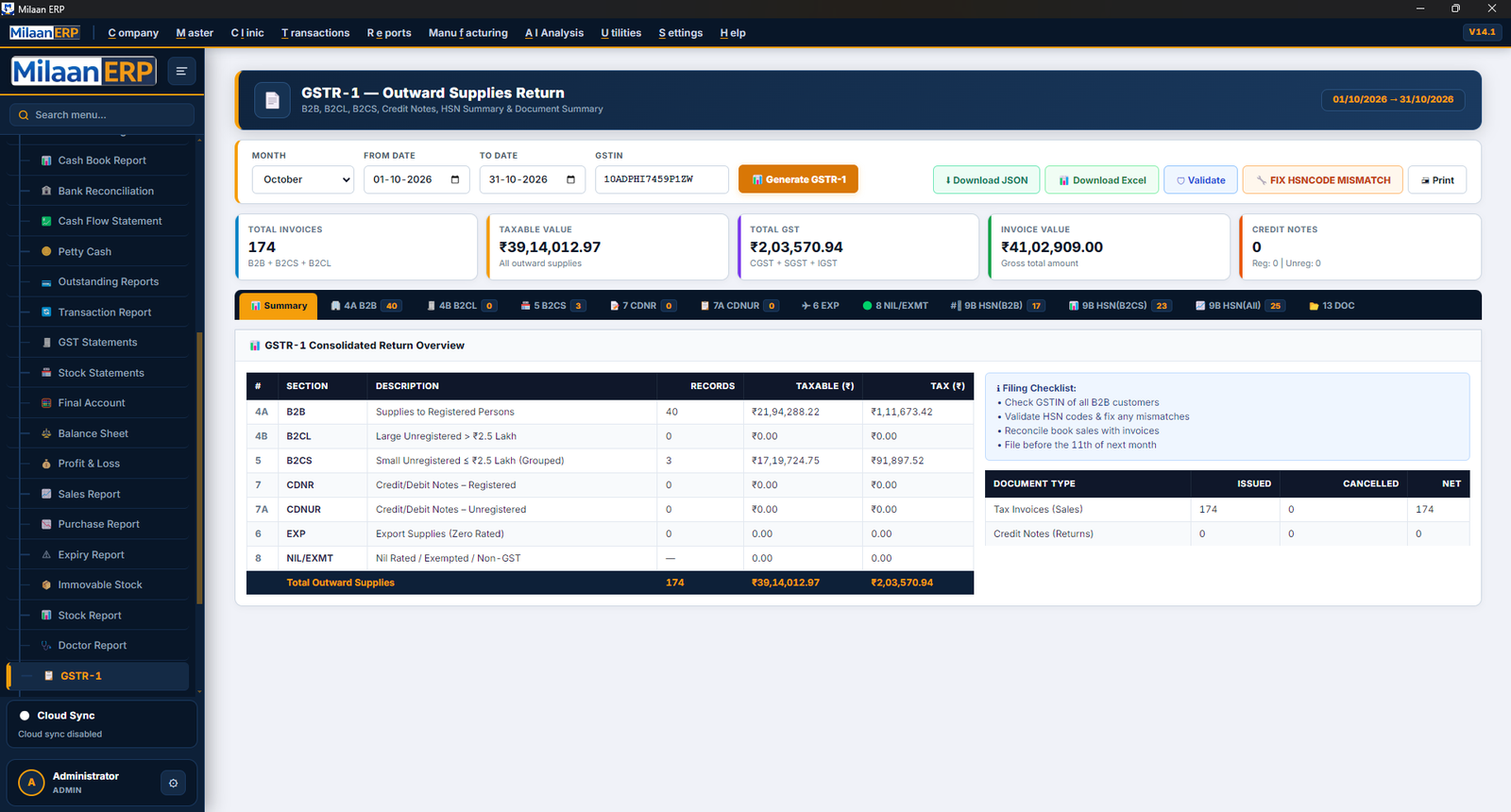This screenshot has height=812, width=1511.
Task: Click the Stock Report chart icon
Action: [x=46, y=616]
